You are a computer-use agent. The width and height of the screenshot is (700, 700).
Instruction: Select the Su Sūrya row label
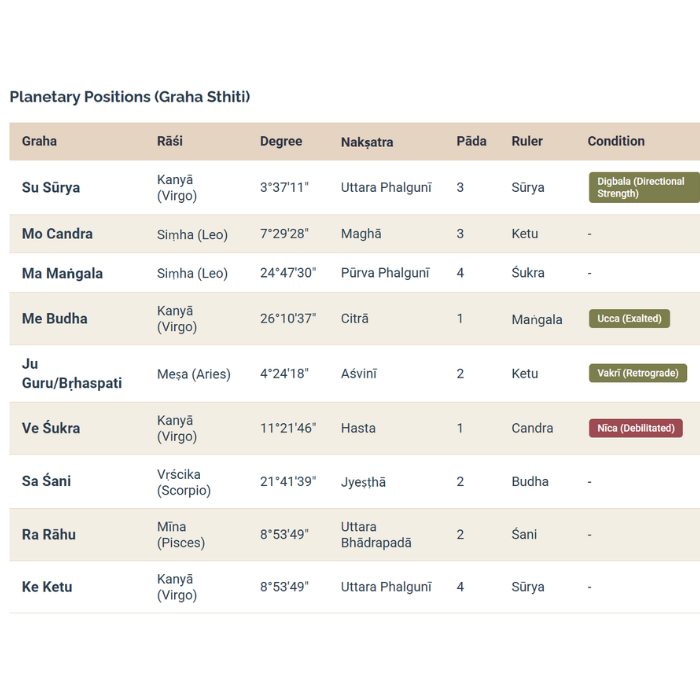click(51, 187)
